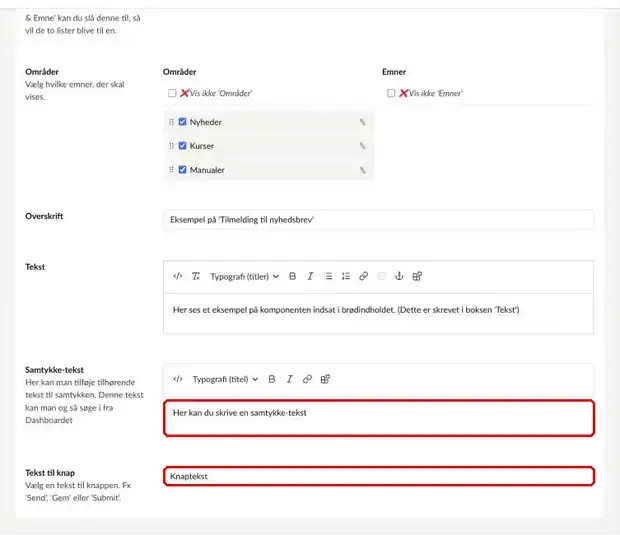Toggle italic in Tekst editor toolbar
The image size is (620, 535).
coord(310,276)
